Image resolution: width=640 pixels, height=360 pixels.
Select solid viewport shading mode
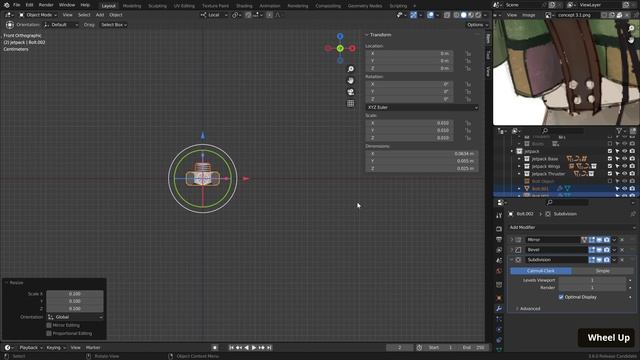463,15
